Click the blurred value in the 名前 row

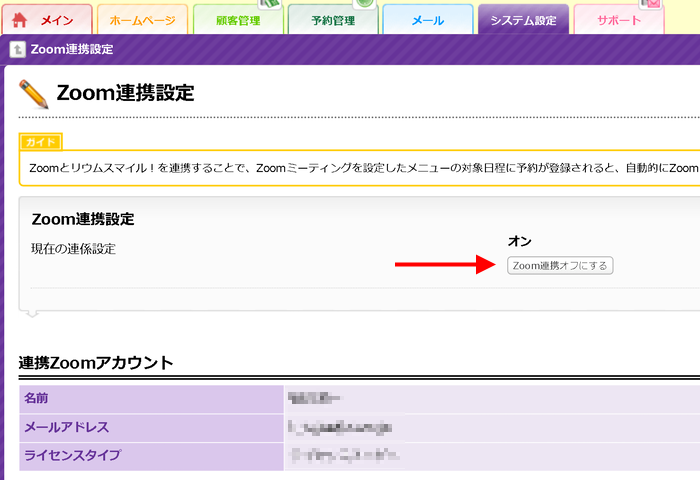pyautogui.click(x=315, y=398)
